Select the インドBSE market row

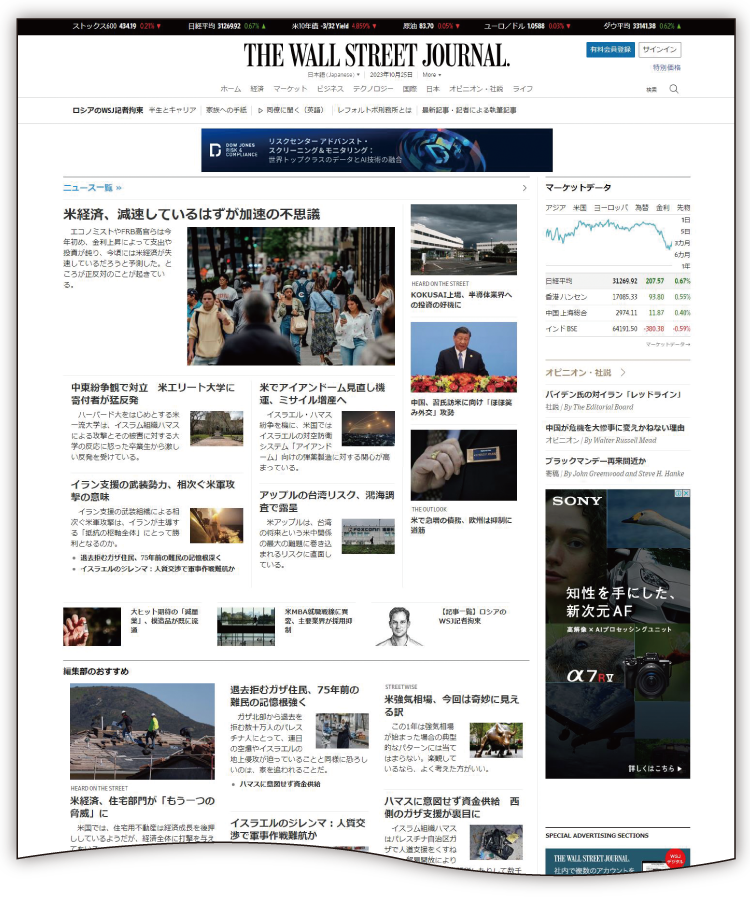[x=617, y=329]
